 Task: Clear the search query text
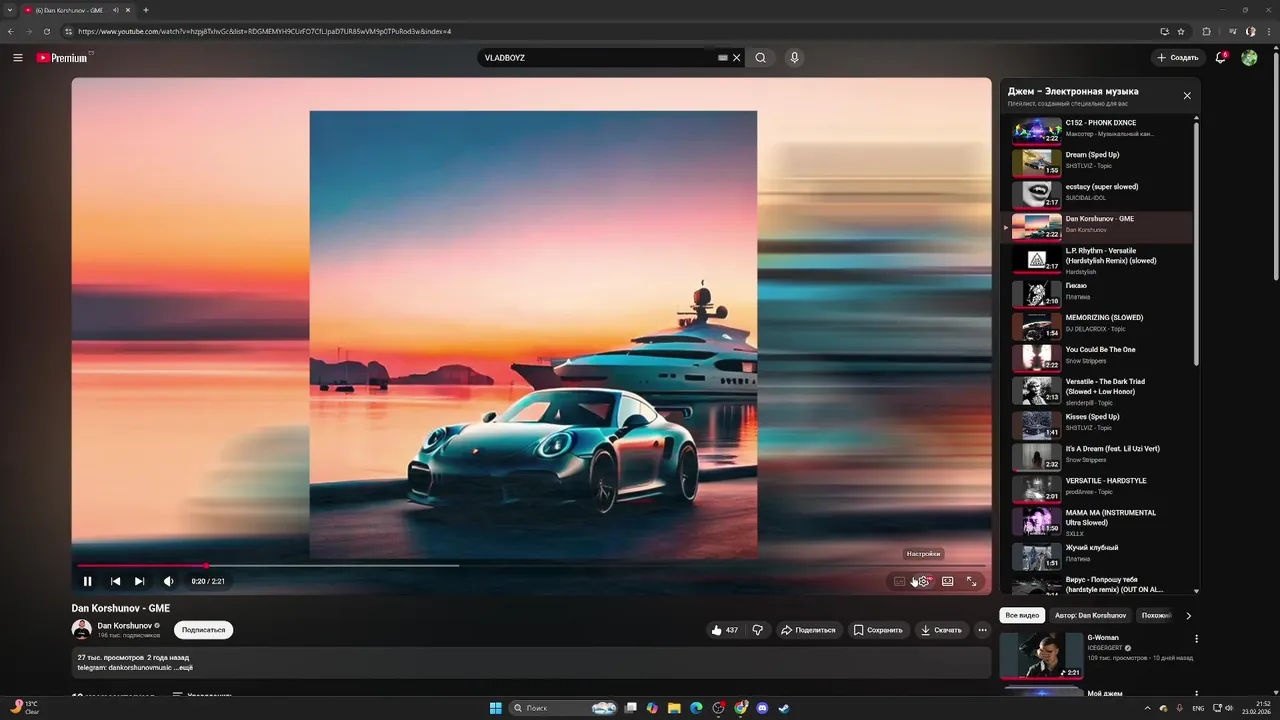point(737,58)
